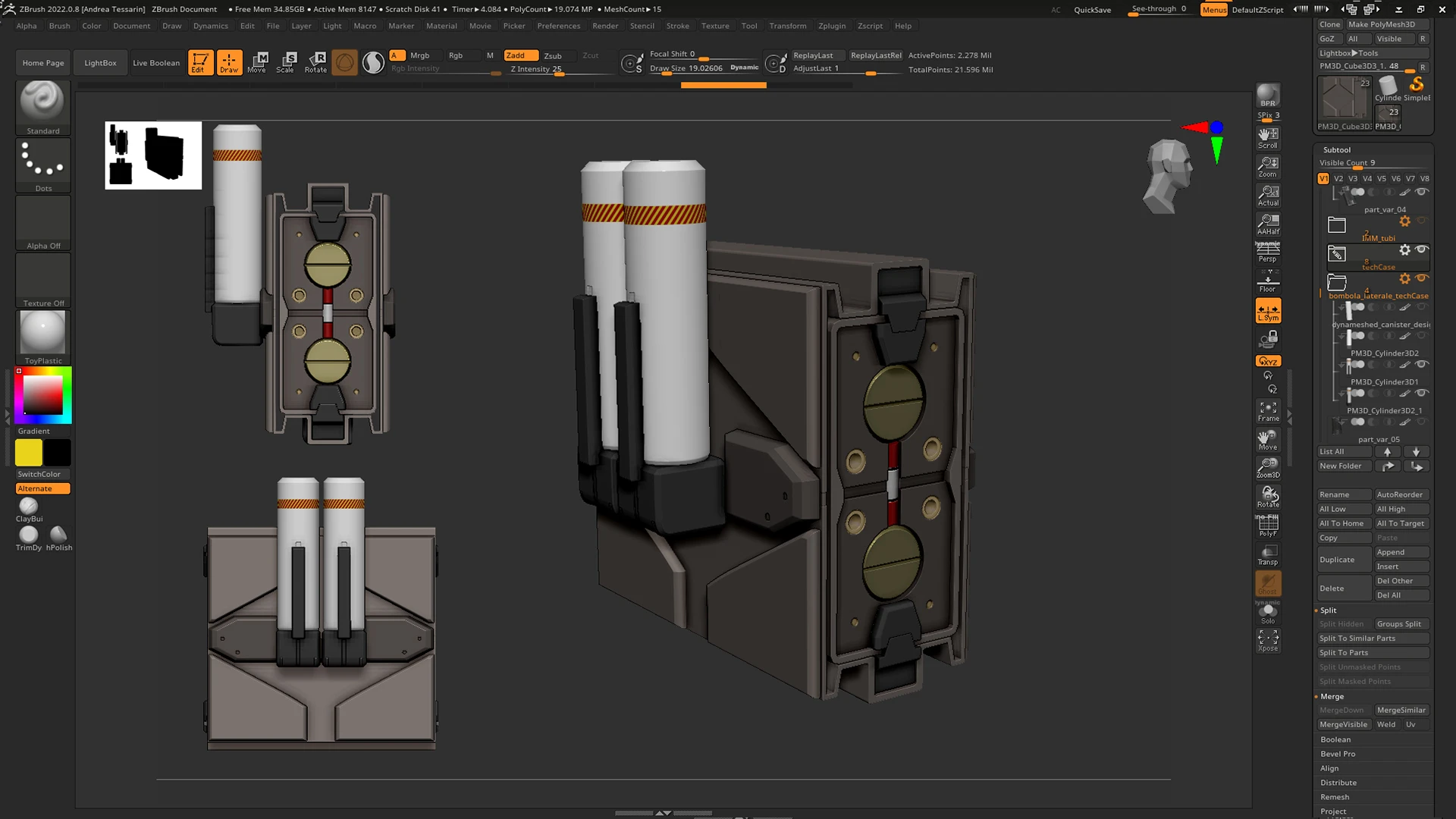Image resolution: width=1456 pixels, height=819 pixels.
Task: Toggle Solo mode
Action: tap(1268, 612)
